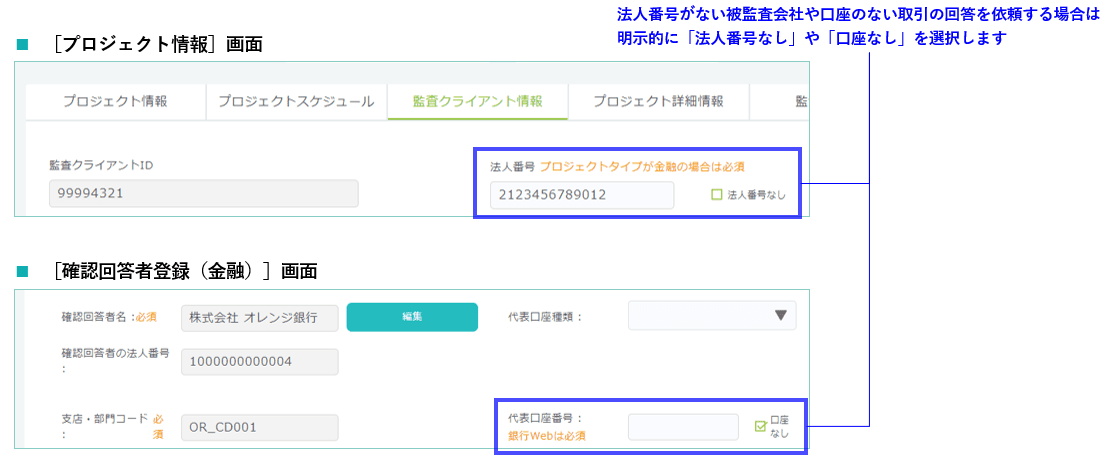Image resolution: width=1106 pixels, height=461 pixels.
Task: Enable the 法人番号なし checkbox
Action: 716,195
